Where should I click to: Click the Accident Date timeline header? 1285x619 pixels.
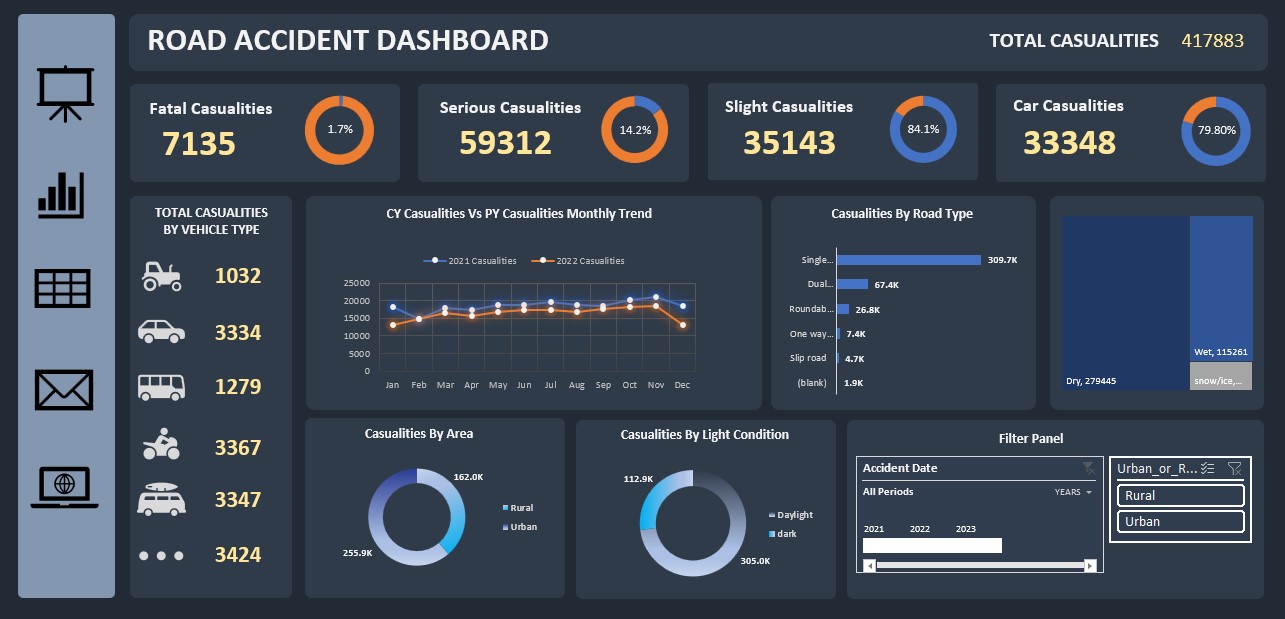(900, 468)
